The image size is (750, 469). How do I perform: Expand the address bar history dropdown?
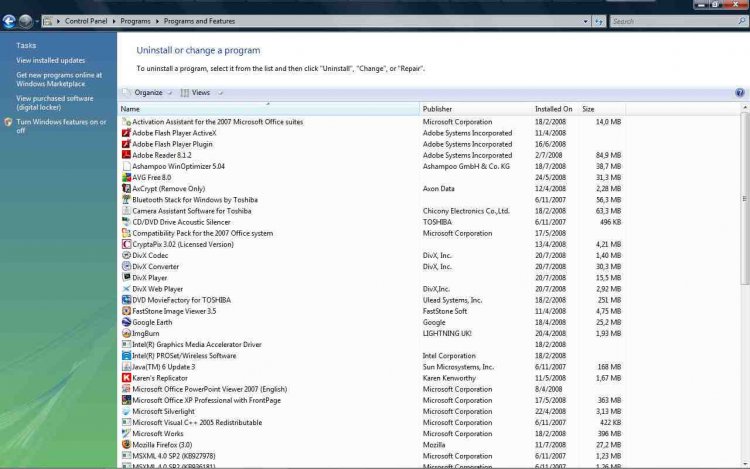(x=585, y=21)
